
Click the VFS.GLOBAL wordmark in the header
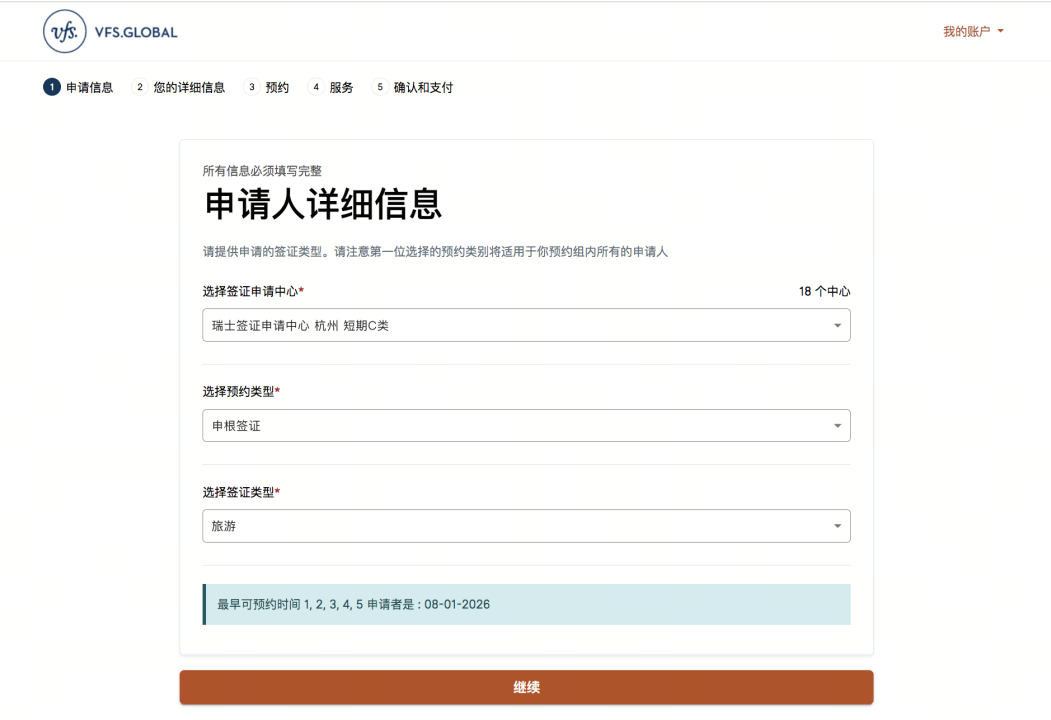click(x=138, y=31)
